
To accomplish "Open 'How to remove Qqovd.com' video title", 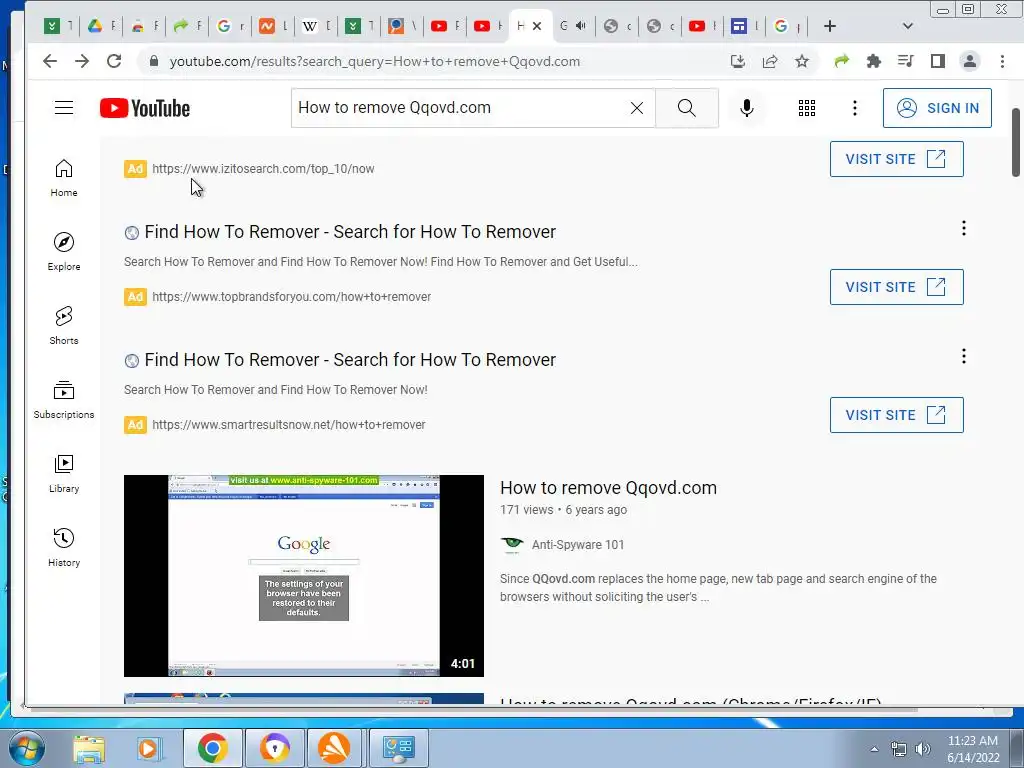I will point(608,488).
